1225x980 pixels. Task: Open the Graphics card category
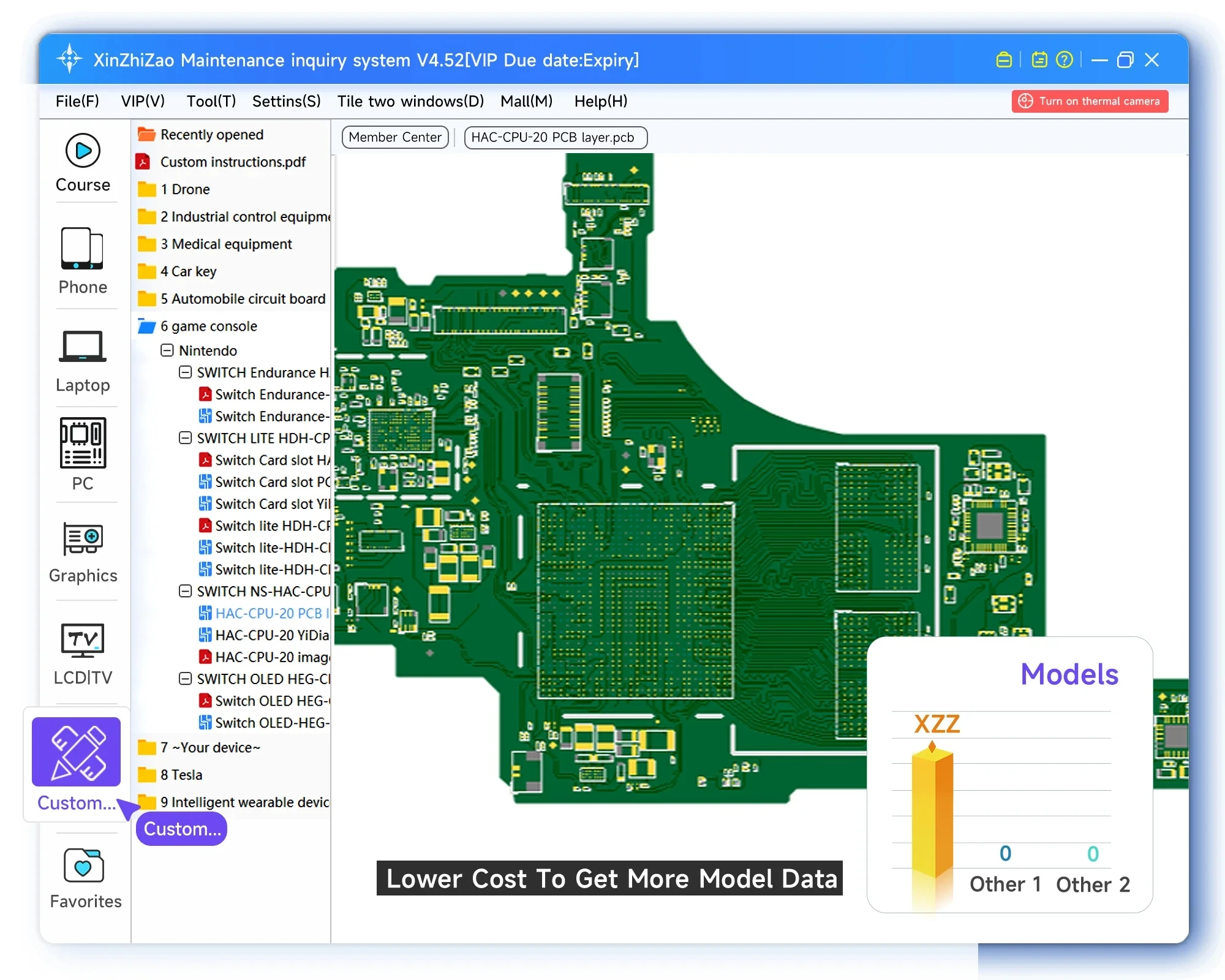click(x=83, y=539)
